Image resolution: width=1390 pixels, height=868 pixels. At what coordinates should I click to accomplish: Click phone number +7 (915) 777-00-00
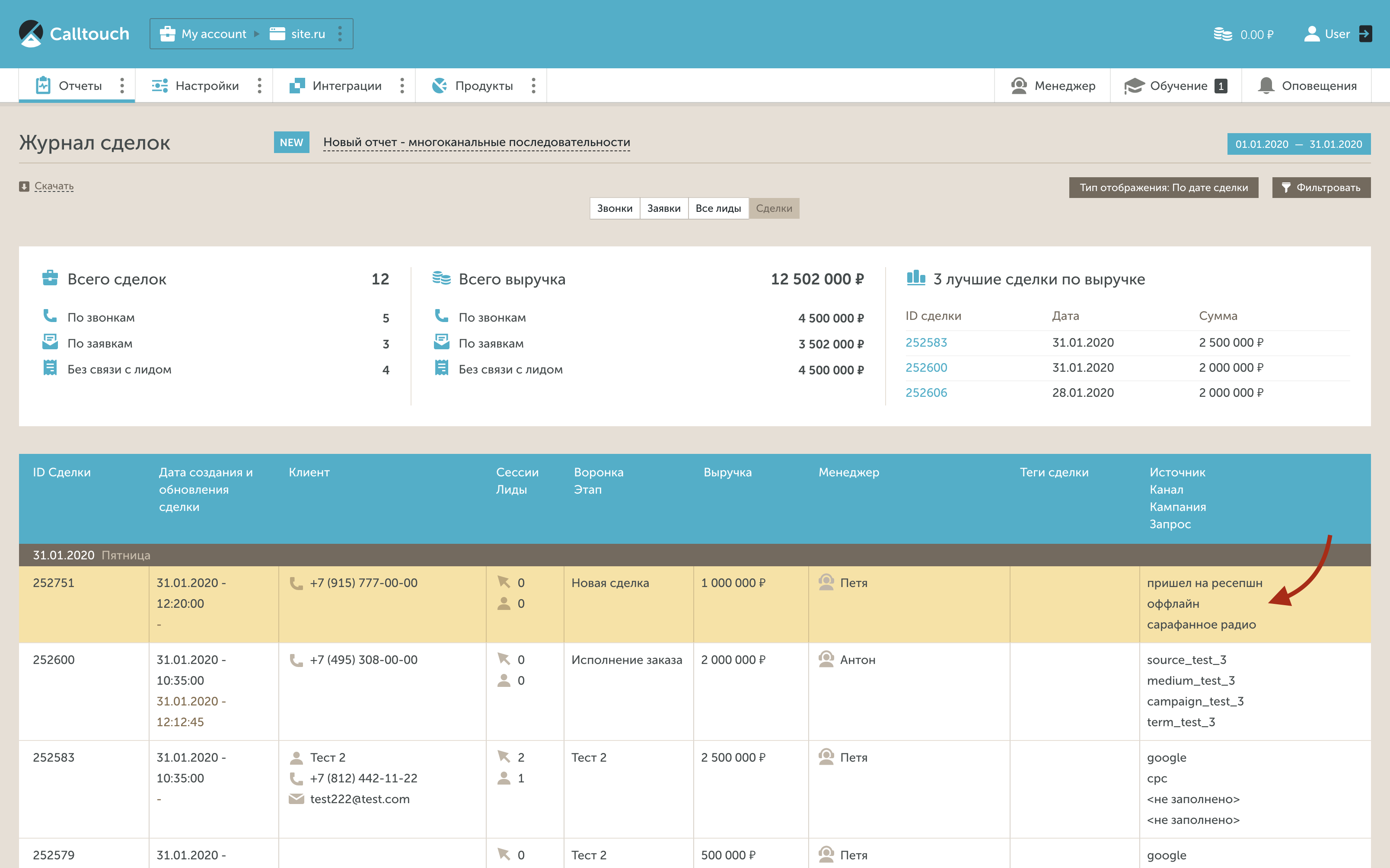coord(364,583)
